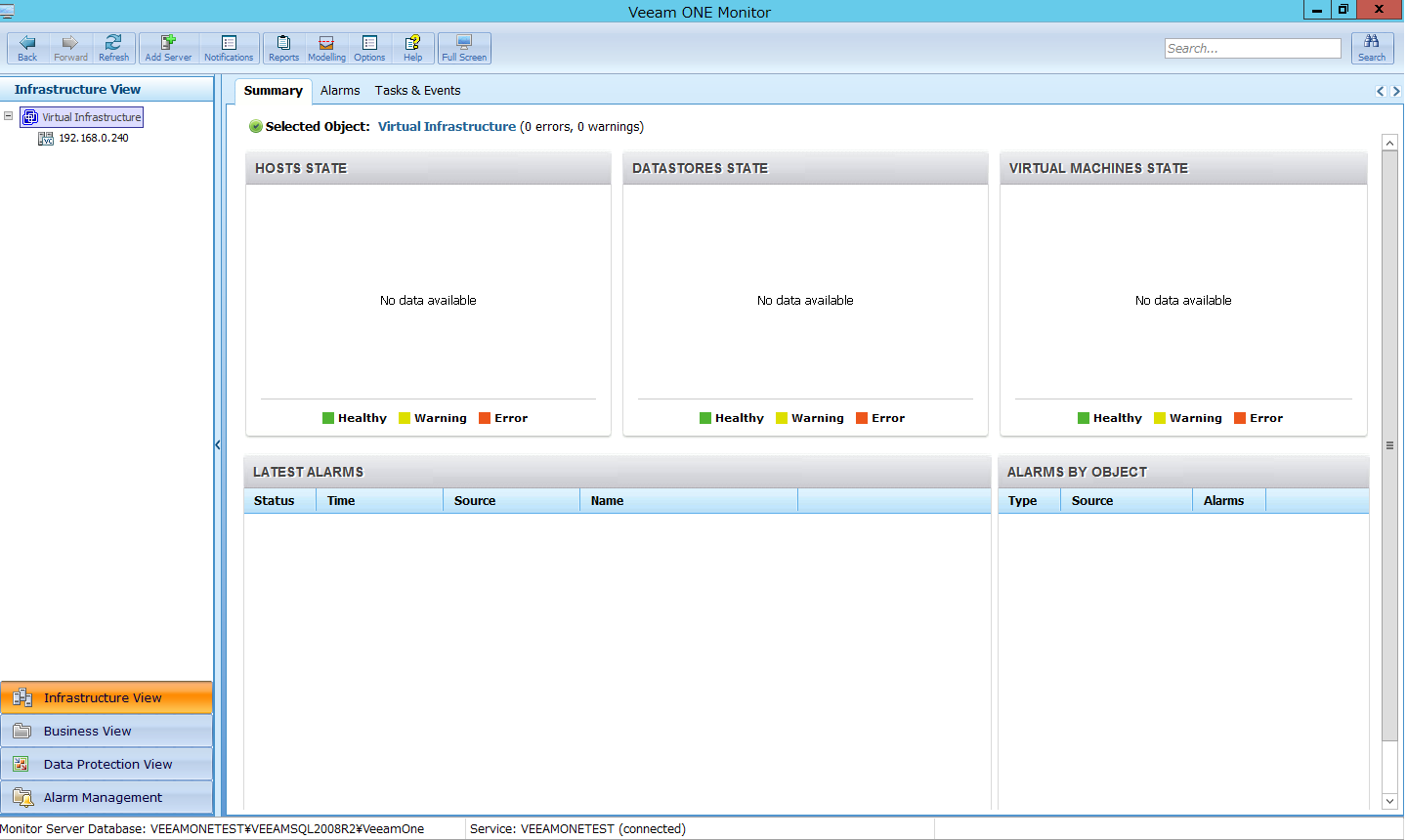Click the vertical scrollbar thumb
The width and height of the screenshot is (1407, 840).
pyautogui.click(x=1389, y=445)
